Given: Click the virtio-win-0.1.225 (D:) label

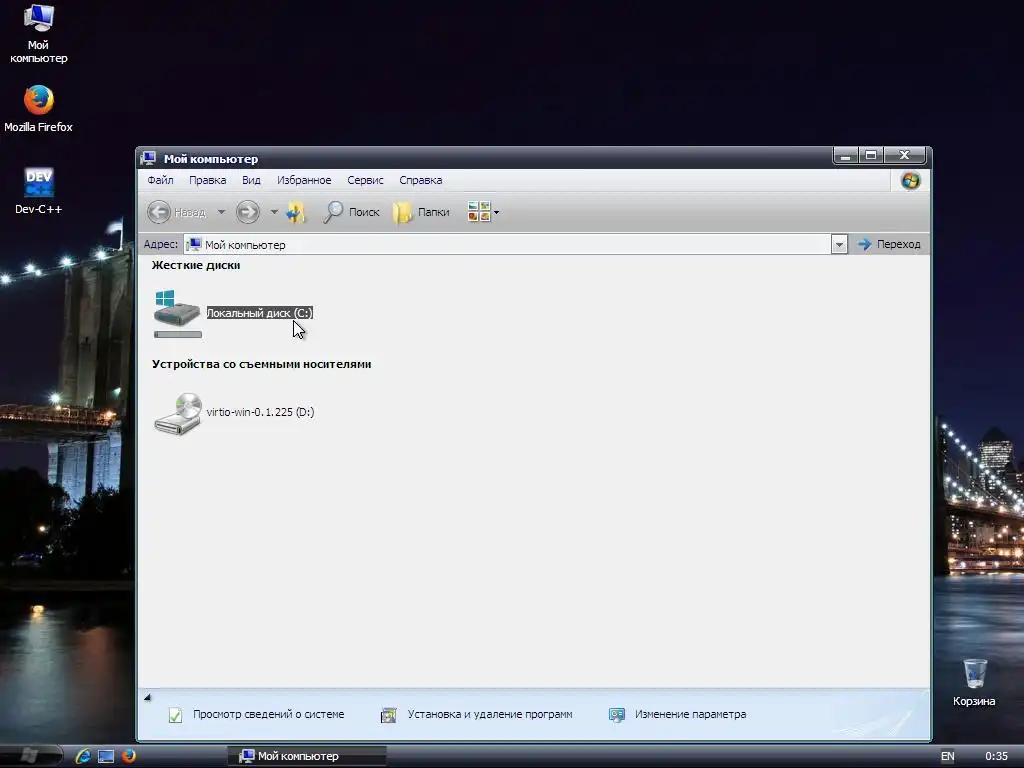Looking at the screenshot, I should point(261,412).
